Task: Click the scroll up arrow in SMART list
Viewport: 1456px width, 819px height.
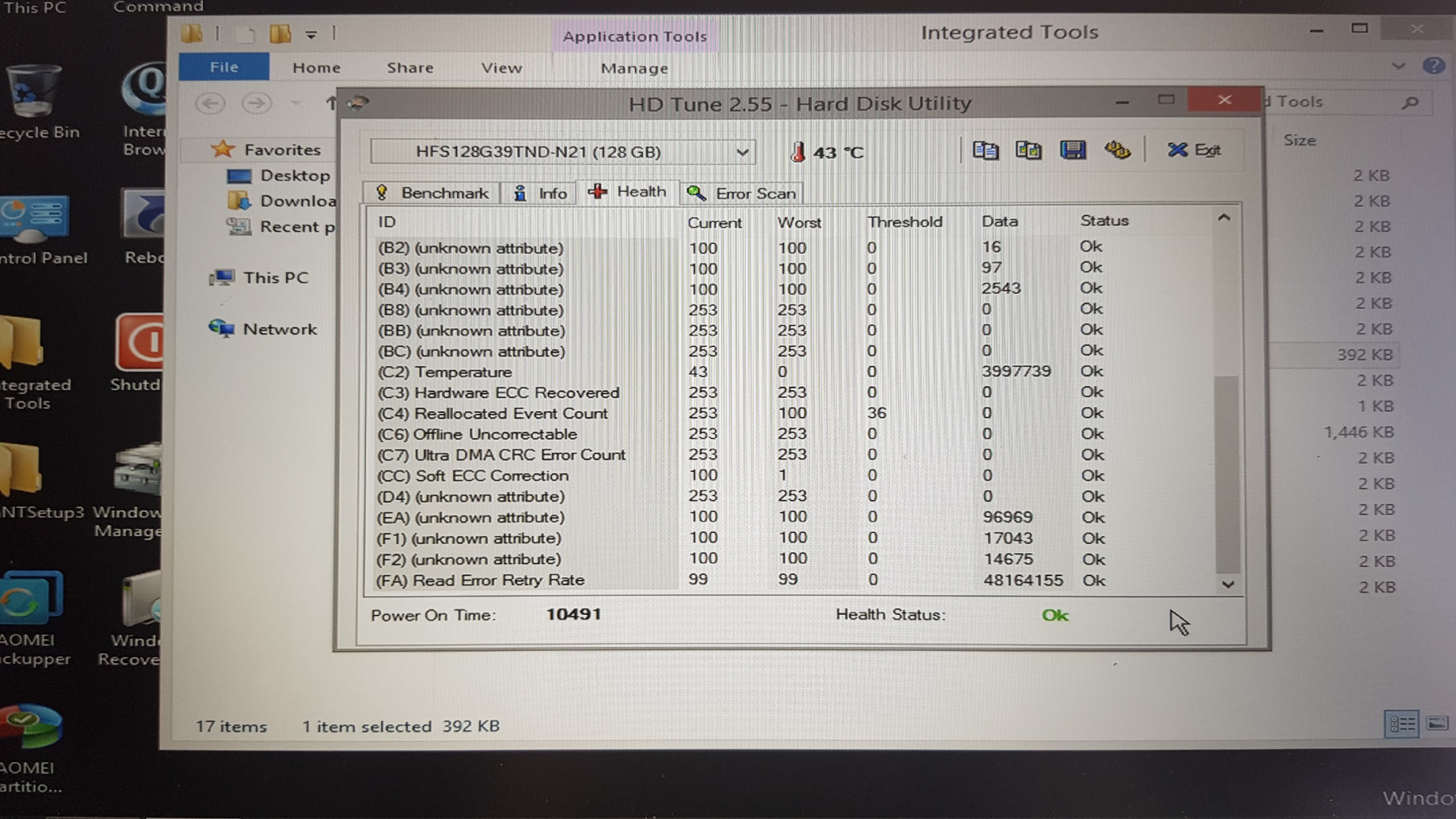Action: pyautogui.click(x=1224, y=218)
